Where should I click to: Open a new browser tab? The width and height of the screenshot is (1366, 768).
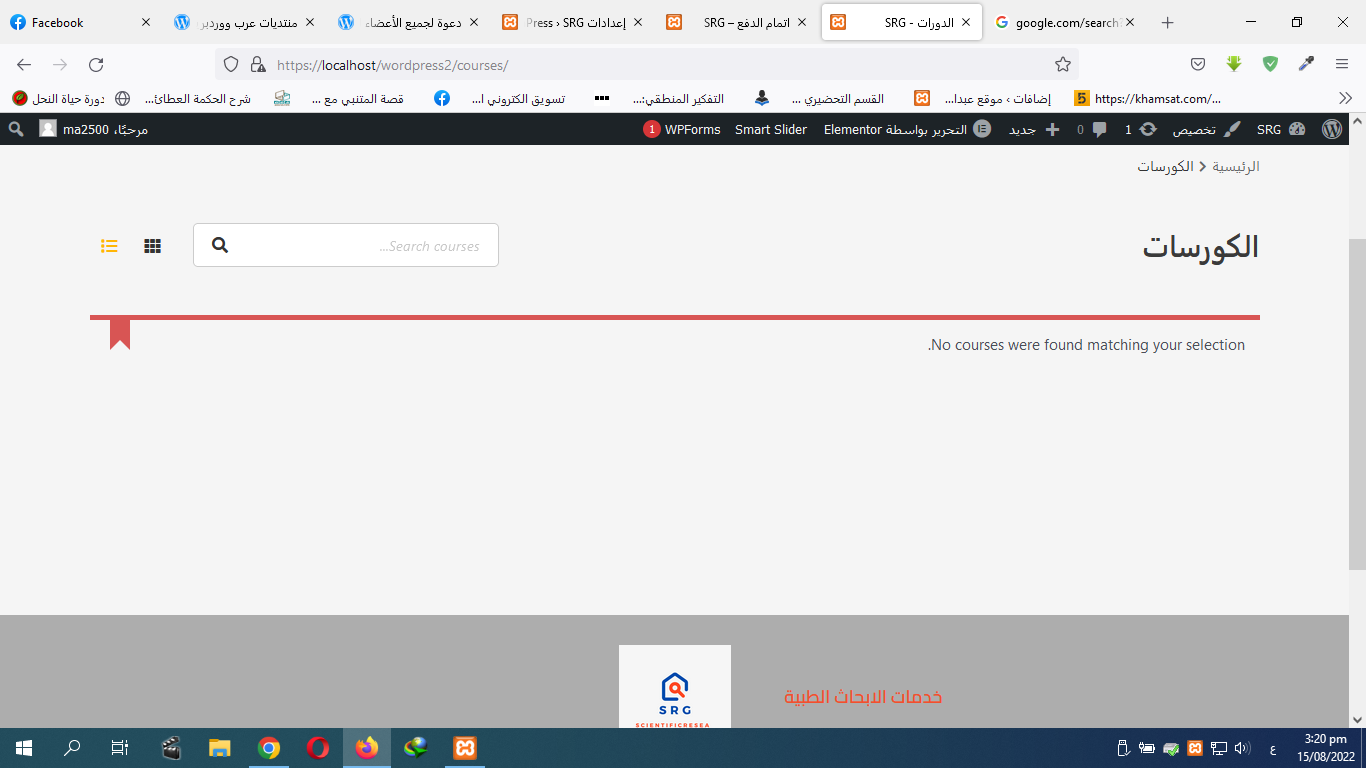(x=1167, y=22)
